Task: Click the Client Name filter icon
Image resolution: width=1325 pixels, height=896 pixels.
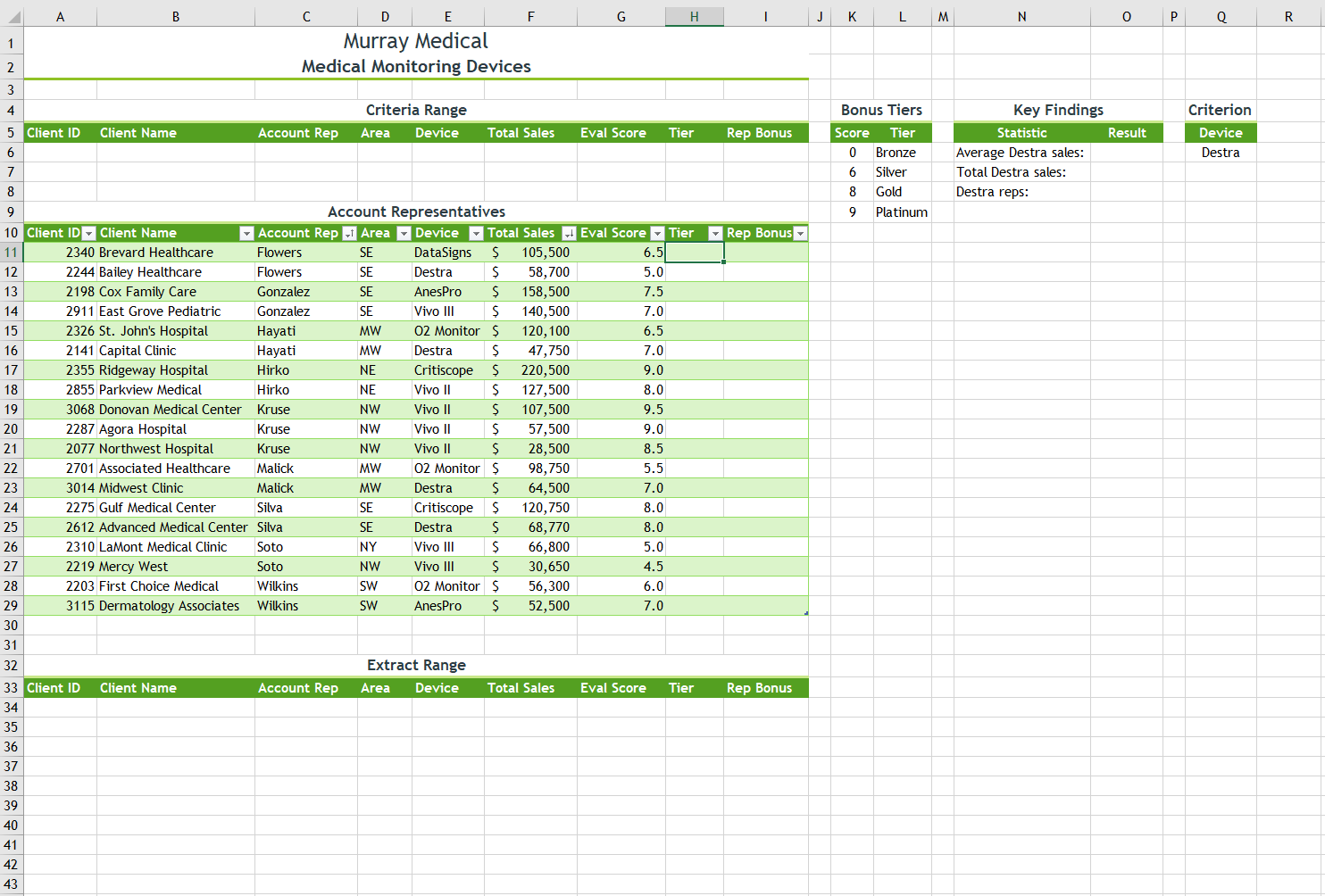Action: click(247, 232)
